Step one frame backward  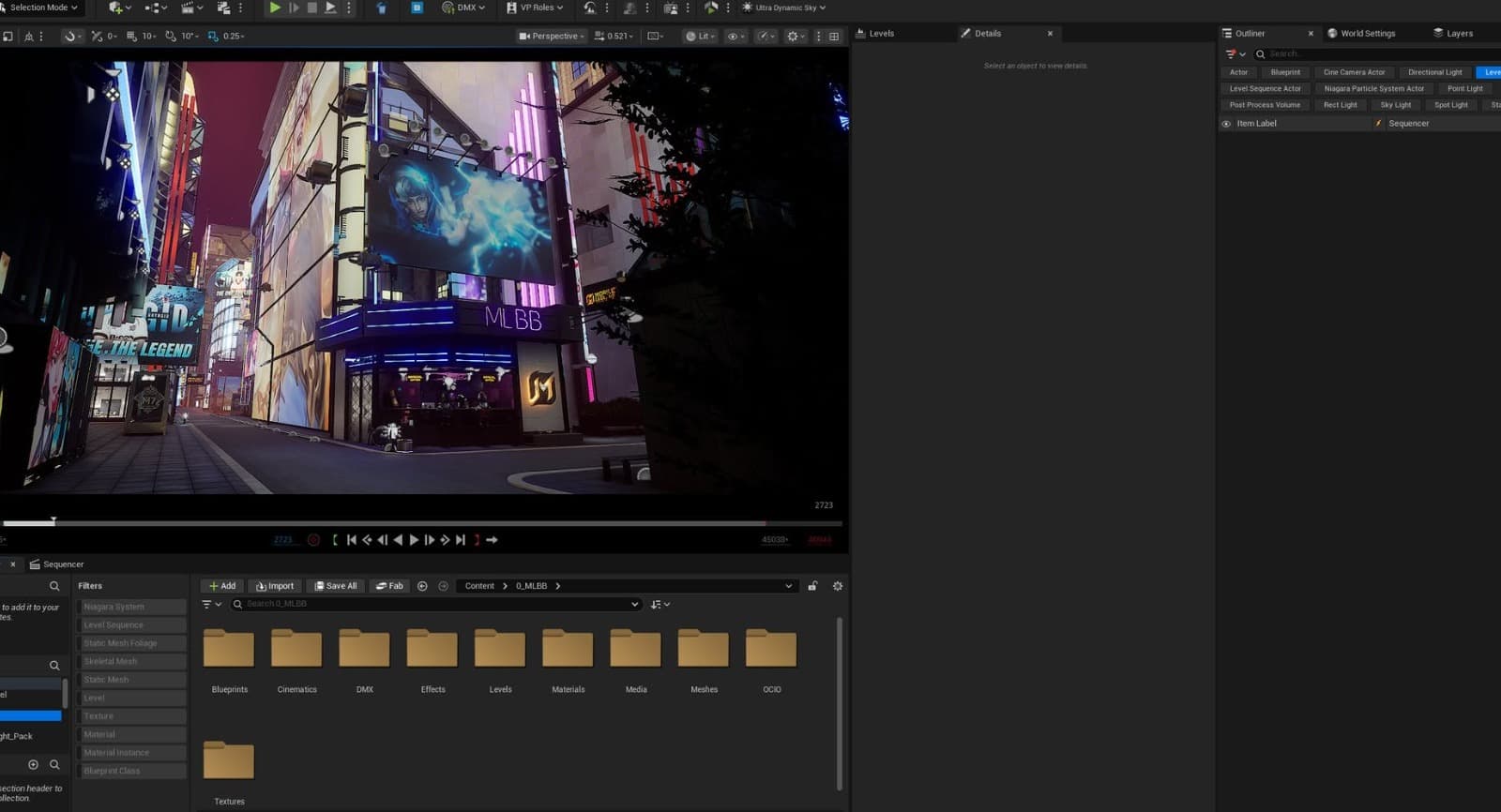[382, 540]
